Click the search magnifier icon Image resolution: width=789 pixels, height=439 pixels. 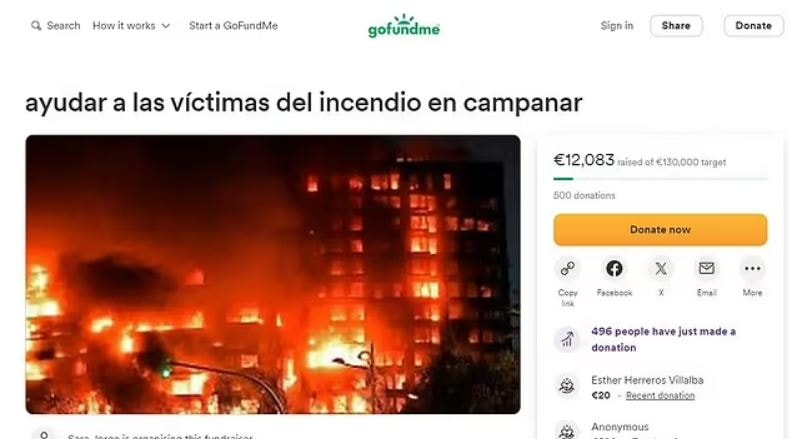(x=36, y=26)
